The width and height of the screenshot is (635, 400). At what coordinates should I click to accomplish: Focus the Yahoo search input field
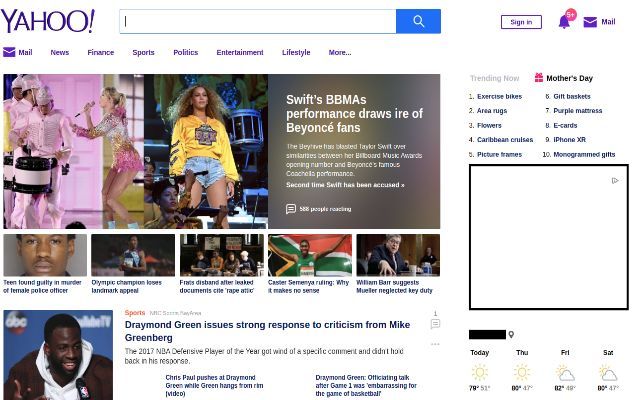(x=258, y=21)
